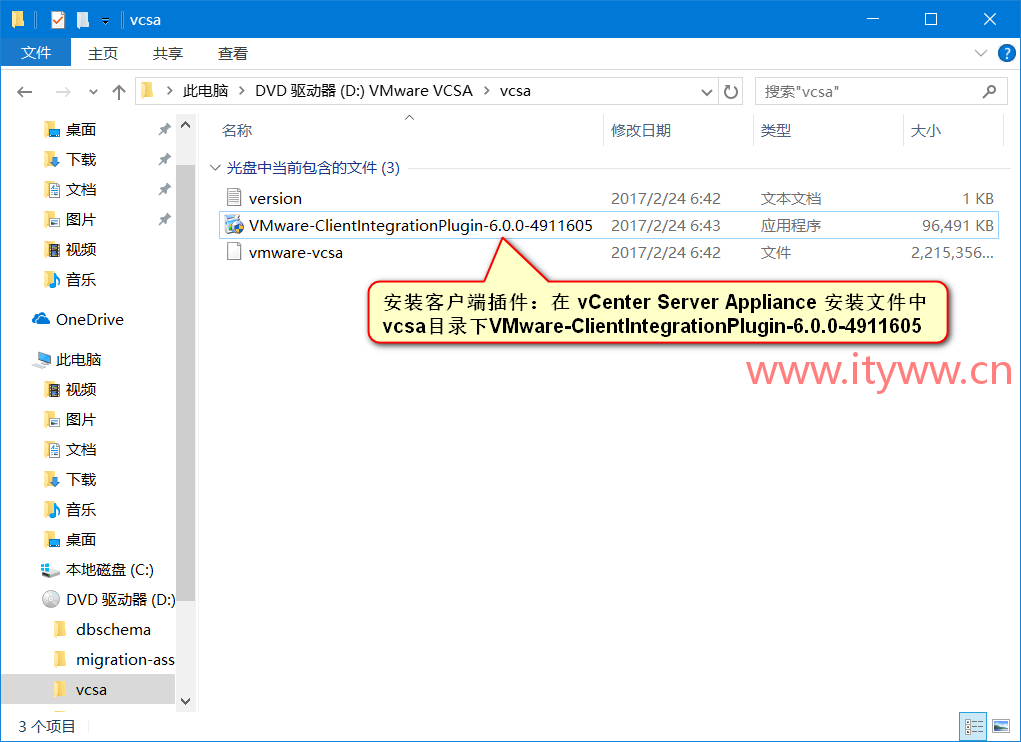Collapse the 光盘中当前包含的文件 (3) group
Screen dimensions: 1021x742
pyautogui.click(x=215, y=168)
